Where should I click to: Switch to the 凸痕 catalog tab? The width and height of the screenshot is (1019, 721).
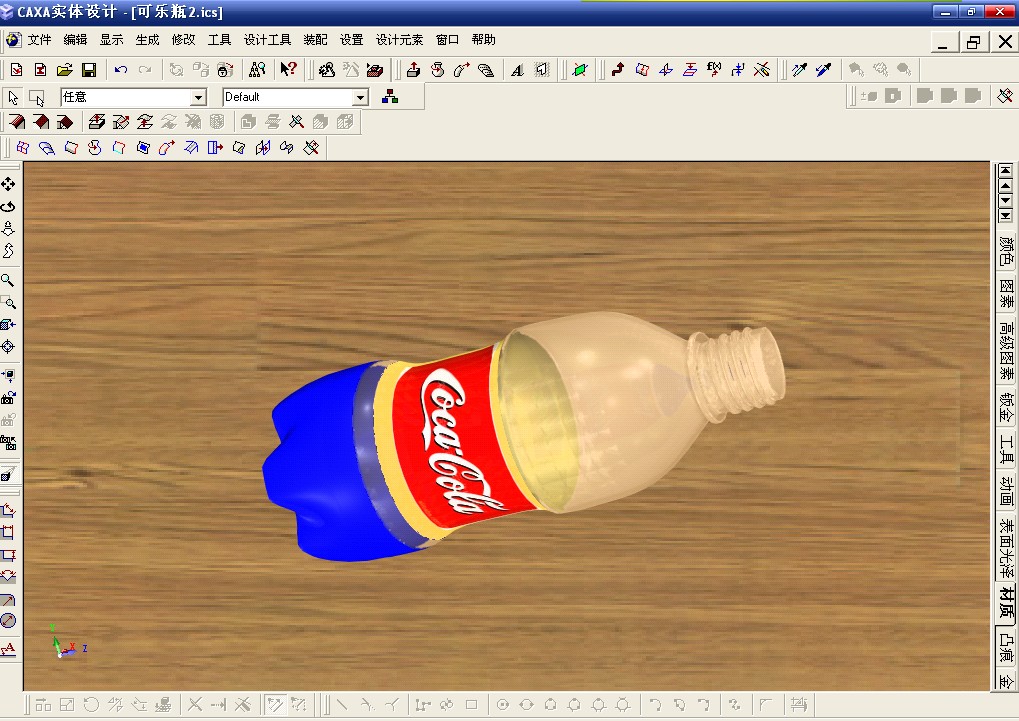pos(1006,648)
